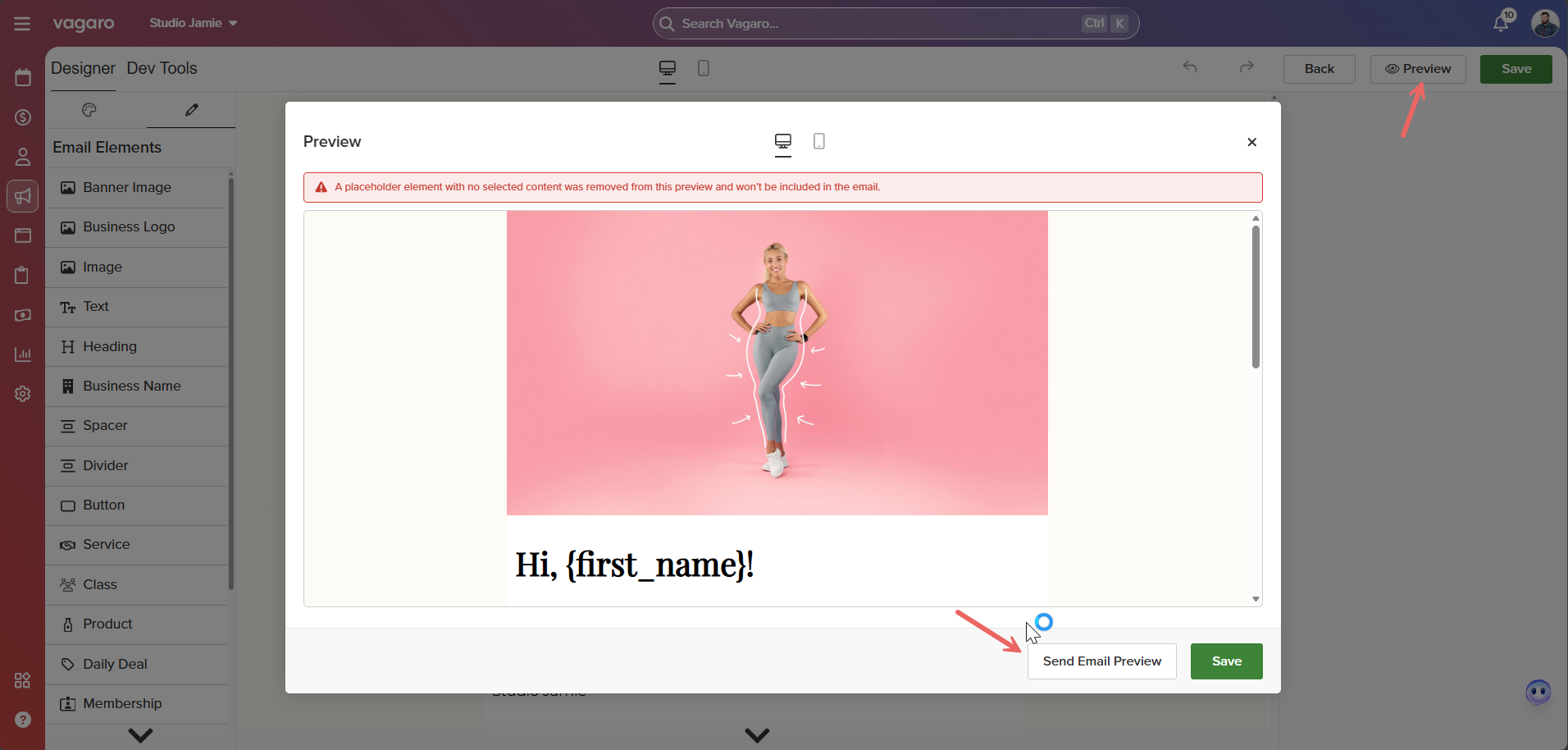Expand the Studio Jamie business dropdown
1568x750 pixels.
194,23
